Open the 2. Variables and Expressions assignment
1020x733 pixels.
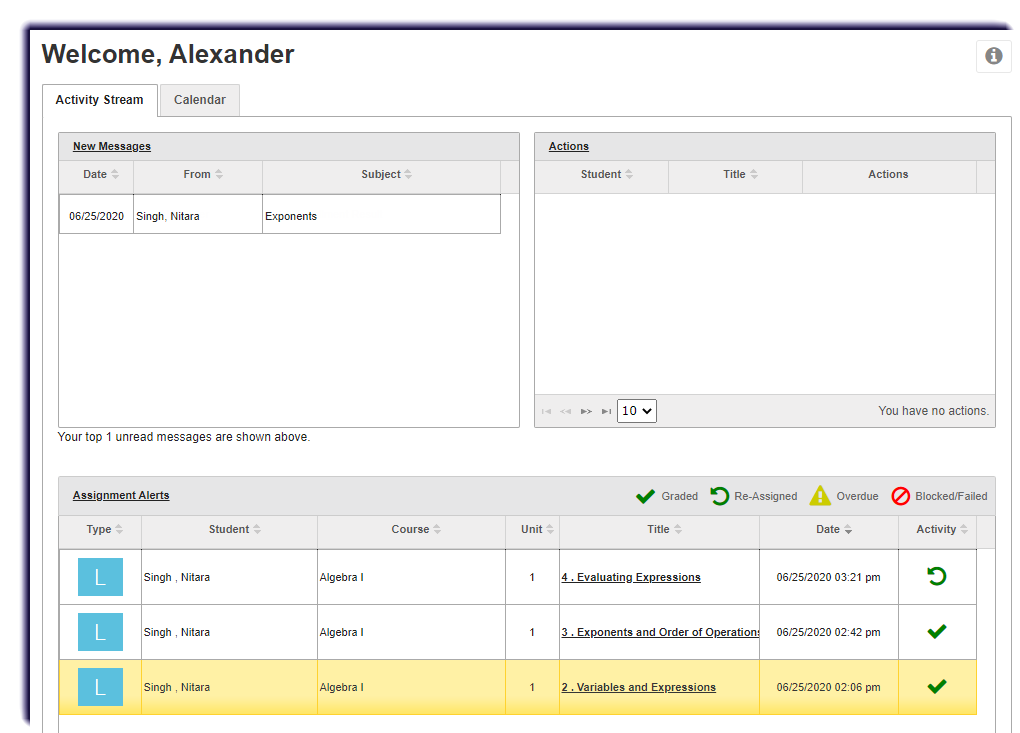click(638, 687)
